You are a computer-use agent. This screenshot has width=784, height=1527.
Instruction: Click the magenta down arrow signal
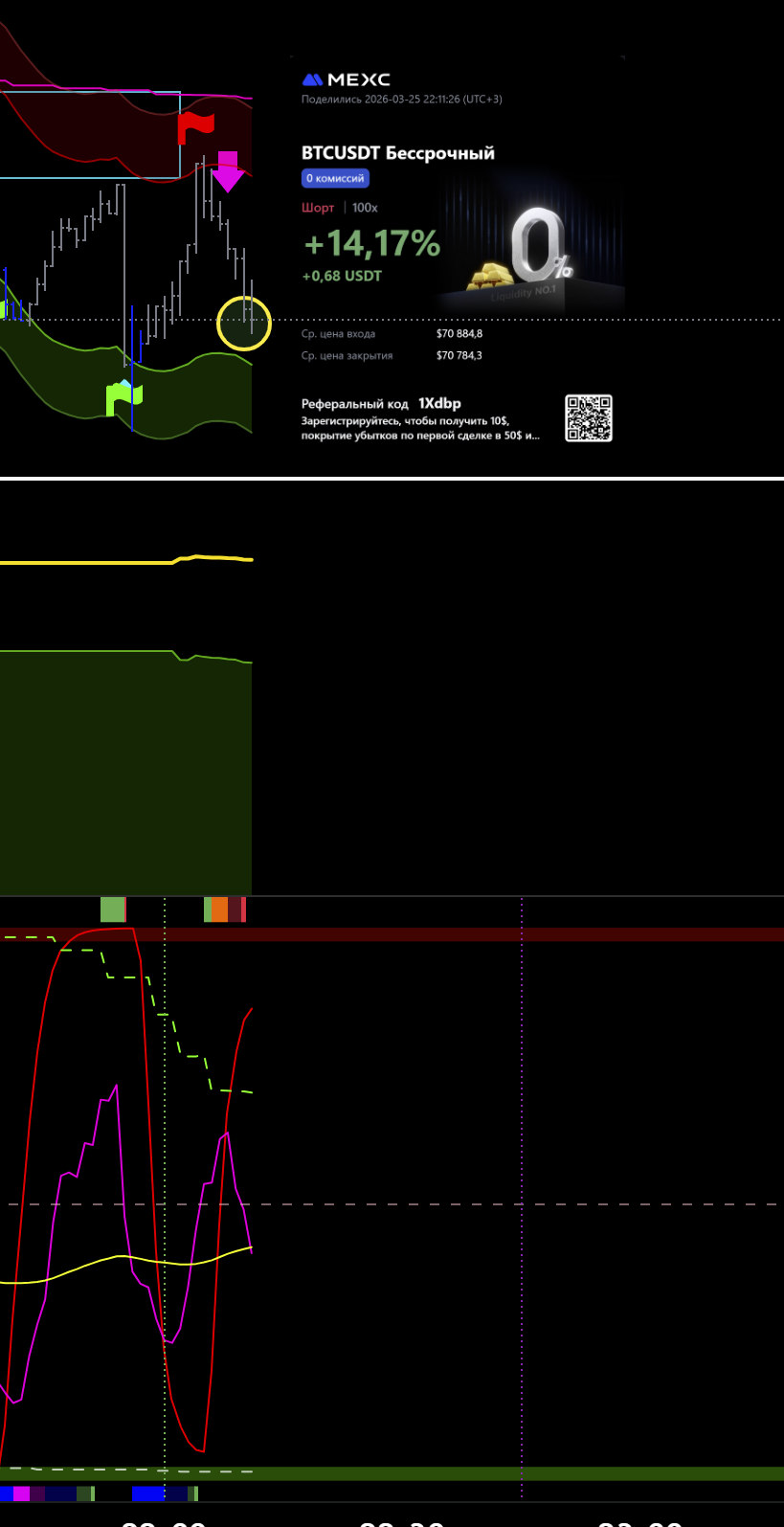pyautogui.click(x=228, y=171)
